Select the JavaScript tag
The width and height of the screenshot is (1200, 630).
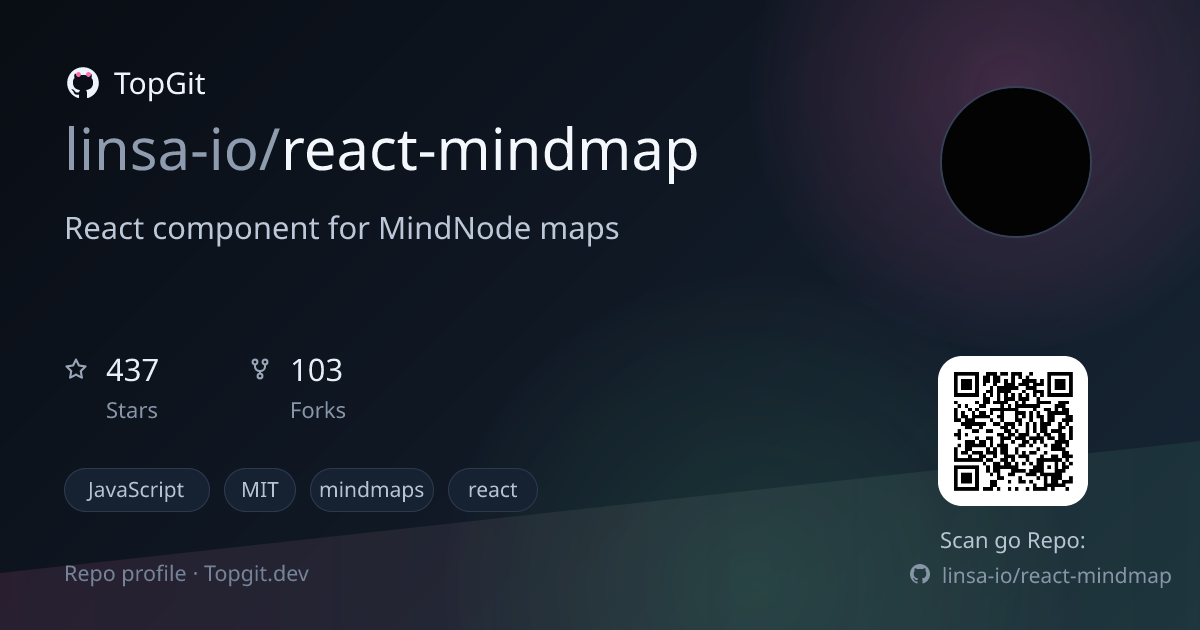pyautogui.click(x=137, y=490)
